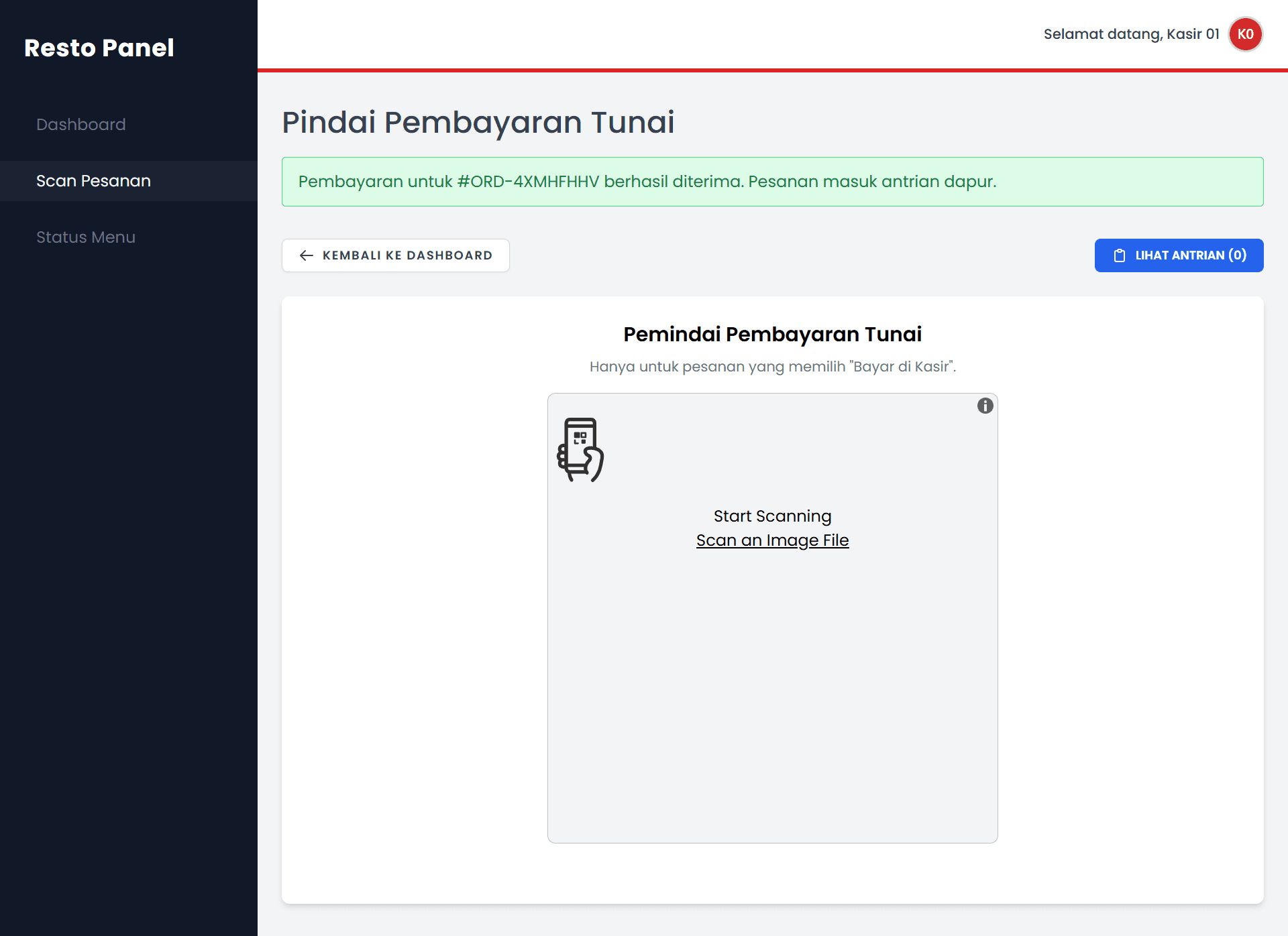The image size is (1288, 936).
Task: Open the cashier profile via the red circle icon
Action: [x=1246, y=34]
